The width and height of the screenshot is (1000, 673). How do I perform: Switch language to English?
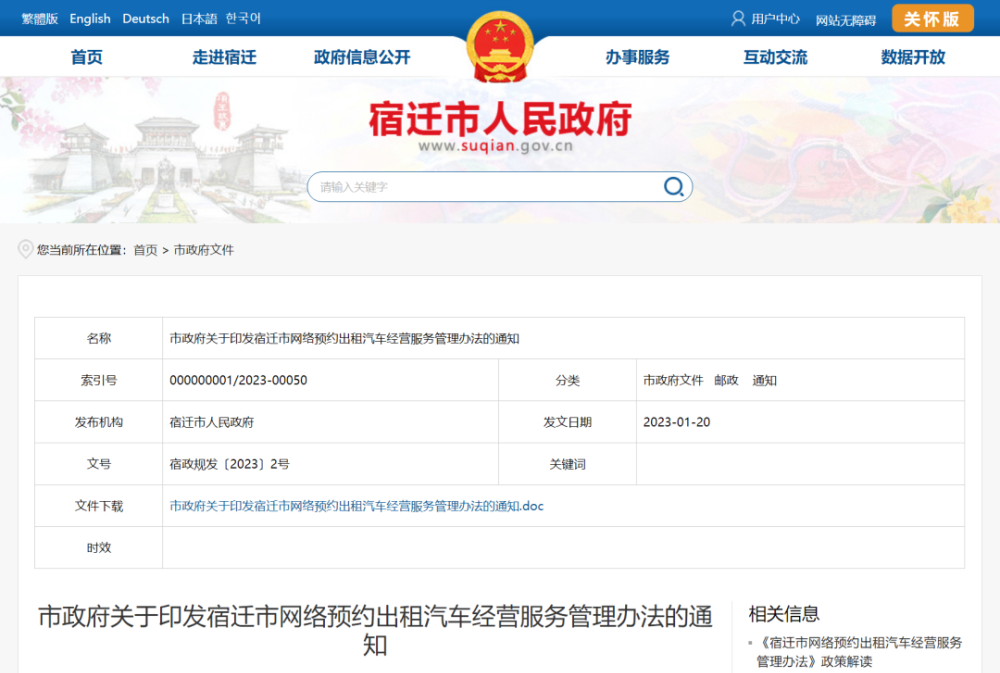[x=90, y=19]
